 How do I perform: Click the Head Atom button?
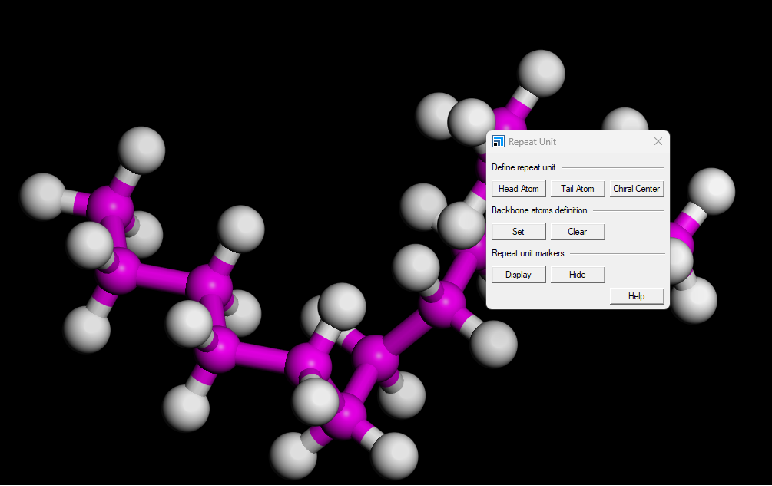point(518,188)
